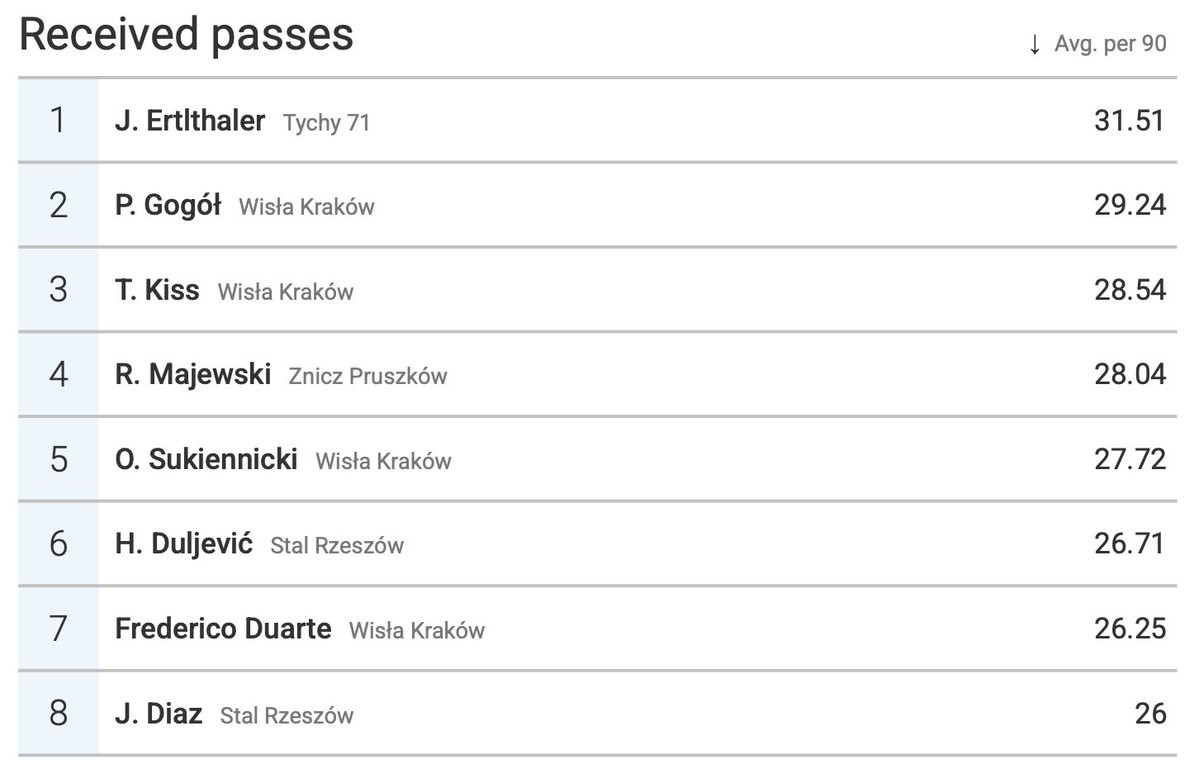This screenshot has height=783, width=1199.
Task: Click R. Majewski player name
Action: click(193, 375)
